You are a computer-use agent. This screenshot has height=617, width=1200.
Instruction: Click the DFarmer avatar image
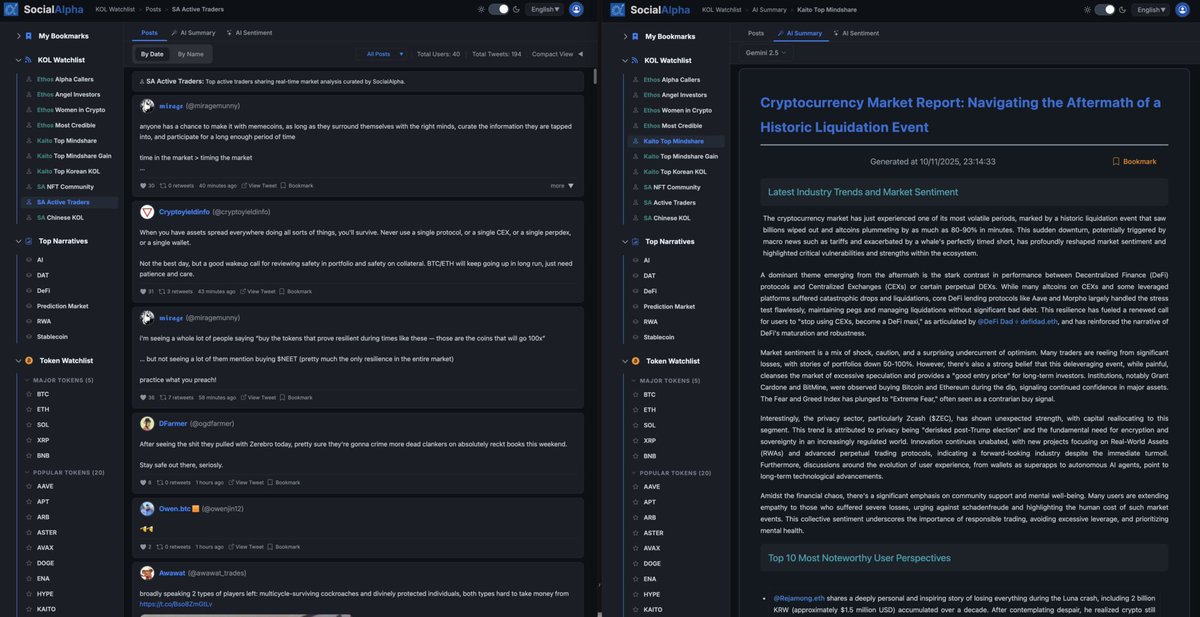(x=147, y=423)
